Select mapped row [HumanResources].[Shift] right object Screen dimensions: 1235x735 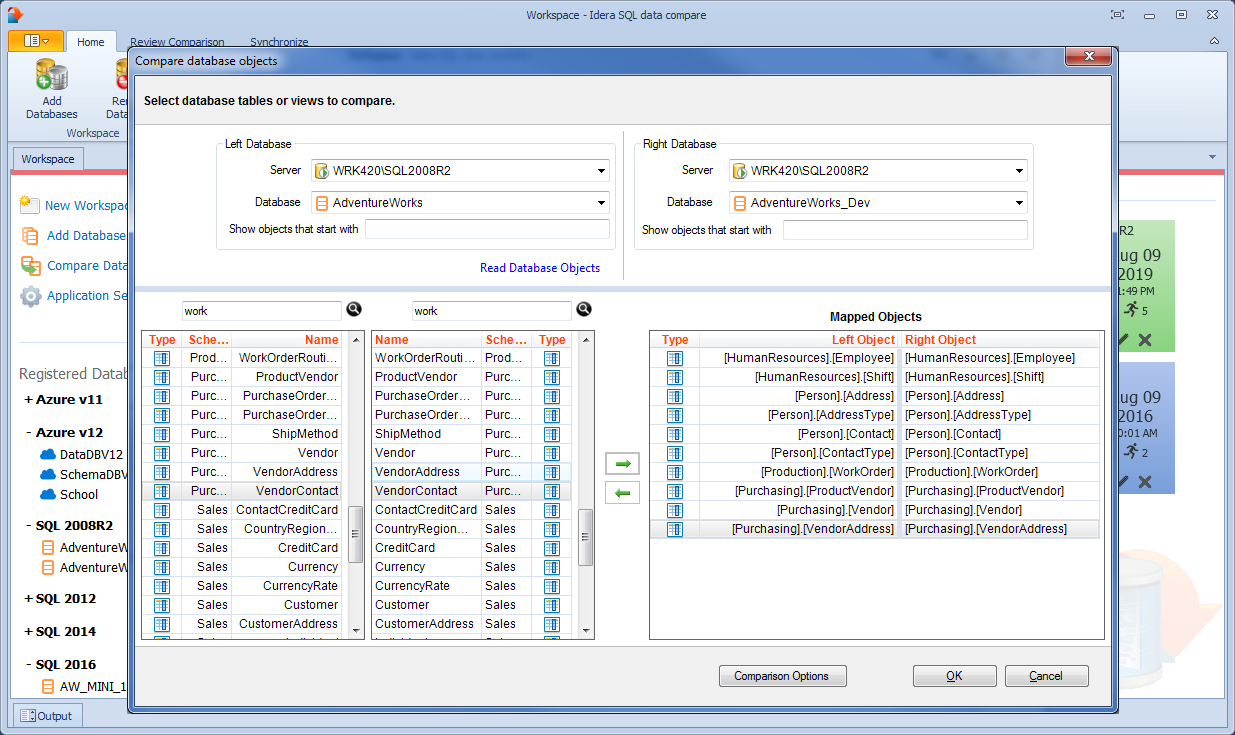974,377
